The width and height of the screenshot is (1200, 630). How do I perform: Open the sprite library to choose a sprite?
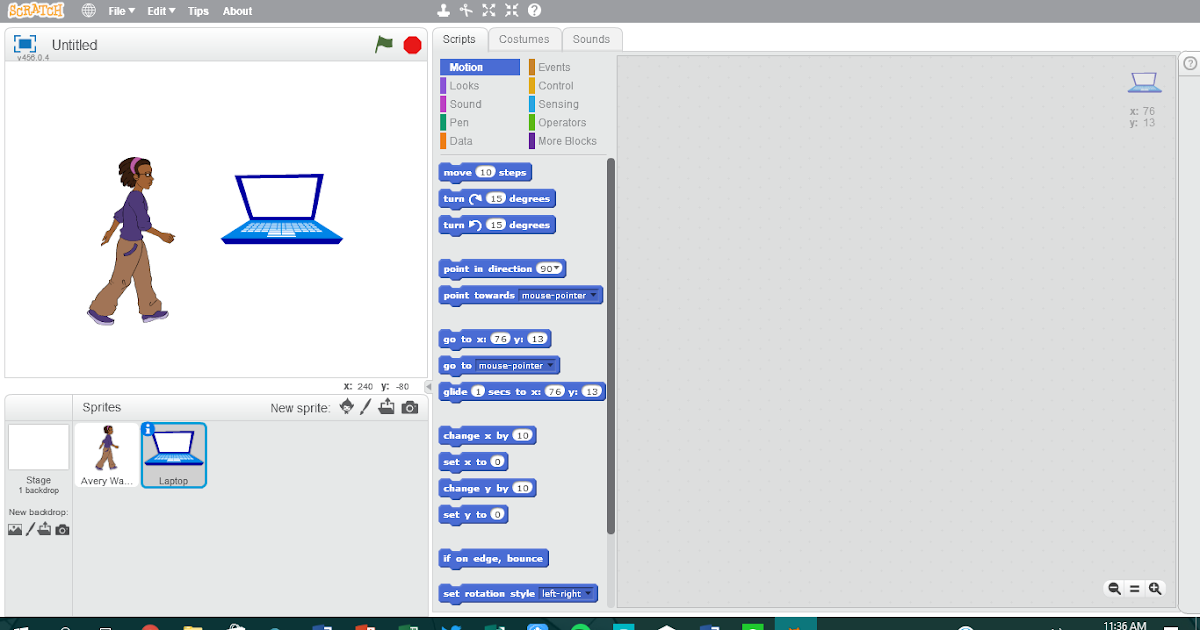click(x=347, y=407)
